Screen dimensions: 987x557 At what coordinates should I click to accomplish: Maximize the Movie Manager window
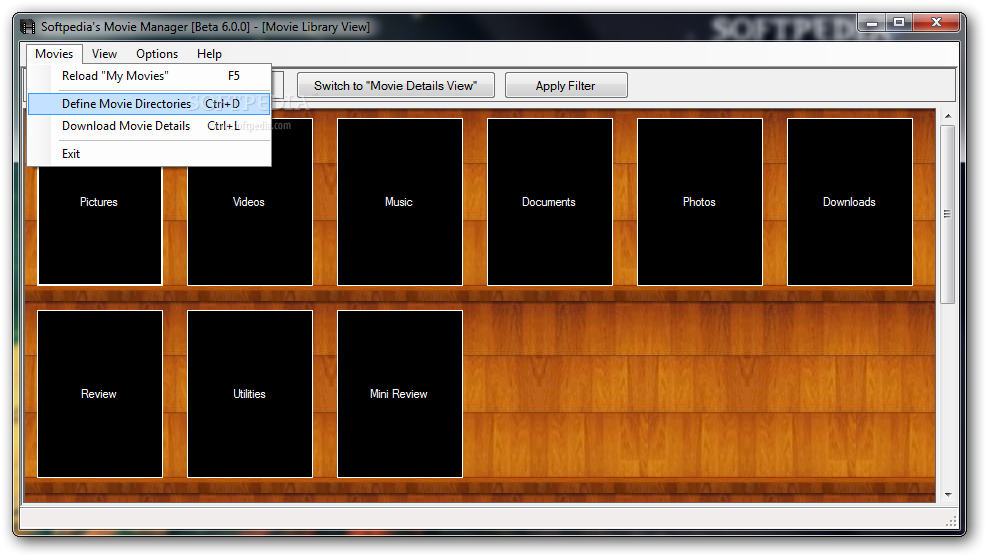coord(899,23)
